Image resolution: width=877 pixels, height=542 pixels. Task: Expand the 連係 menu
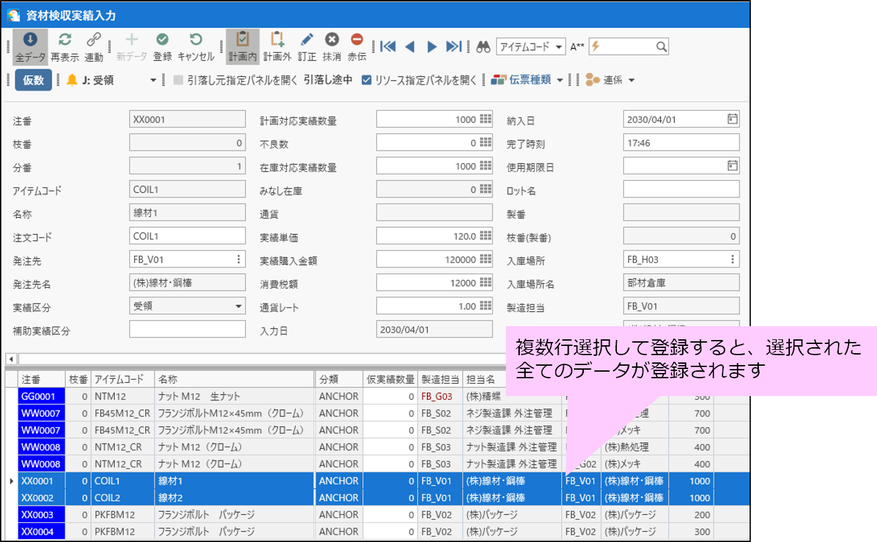(631, 80)
